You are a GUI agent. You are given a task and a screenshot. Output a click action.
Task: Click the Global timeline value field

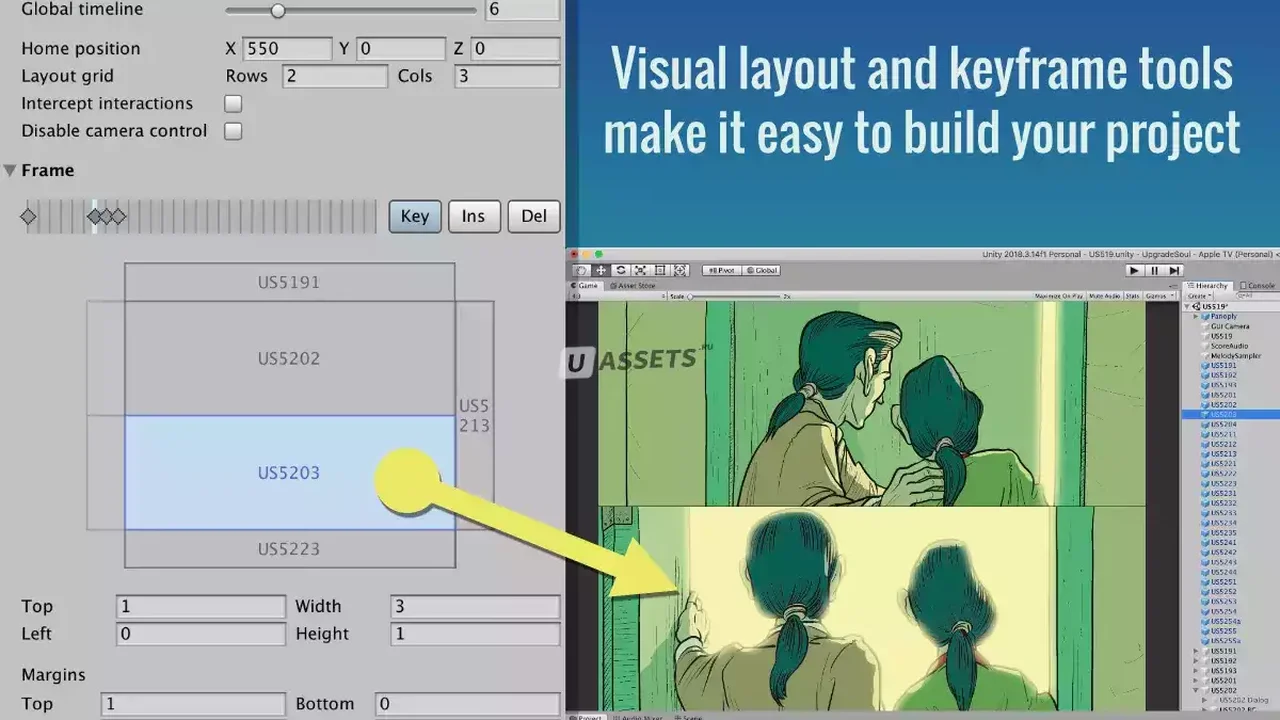523,10
